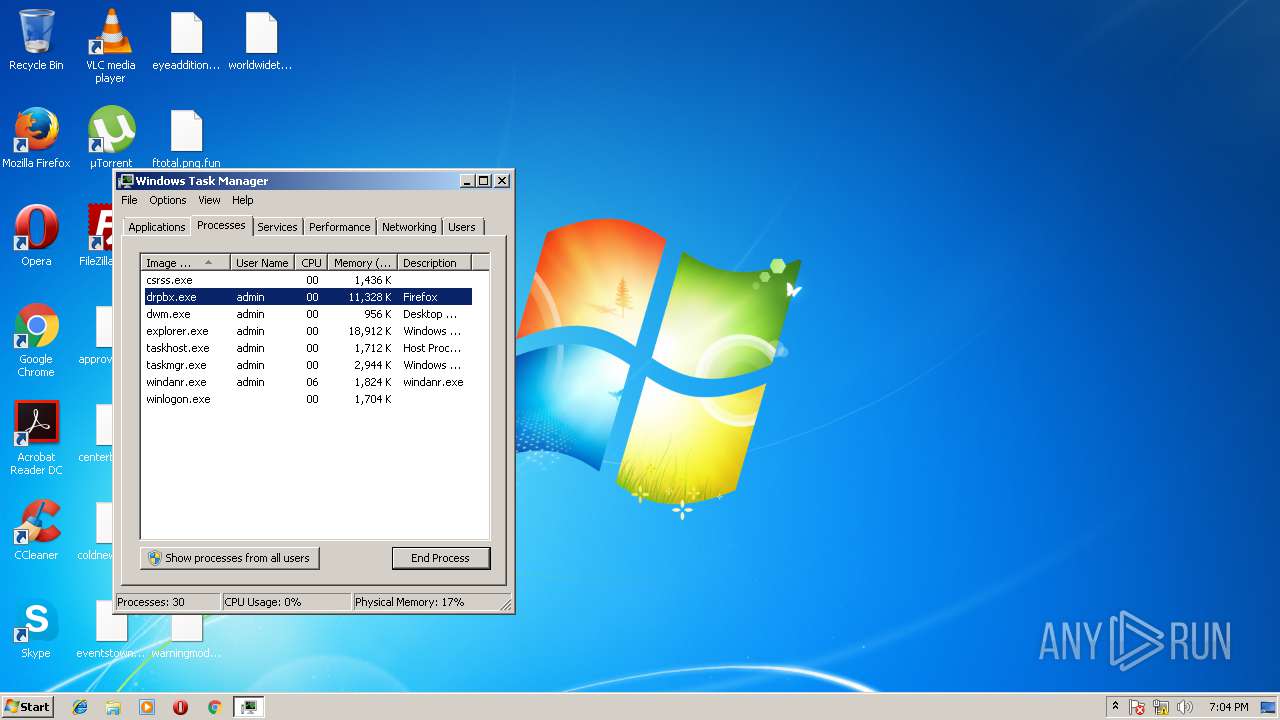
Task: Click Task Manager title bar icon
Action: coord(126,181)
